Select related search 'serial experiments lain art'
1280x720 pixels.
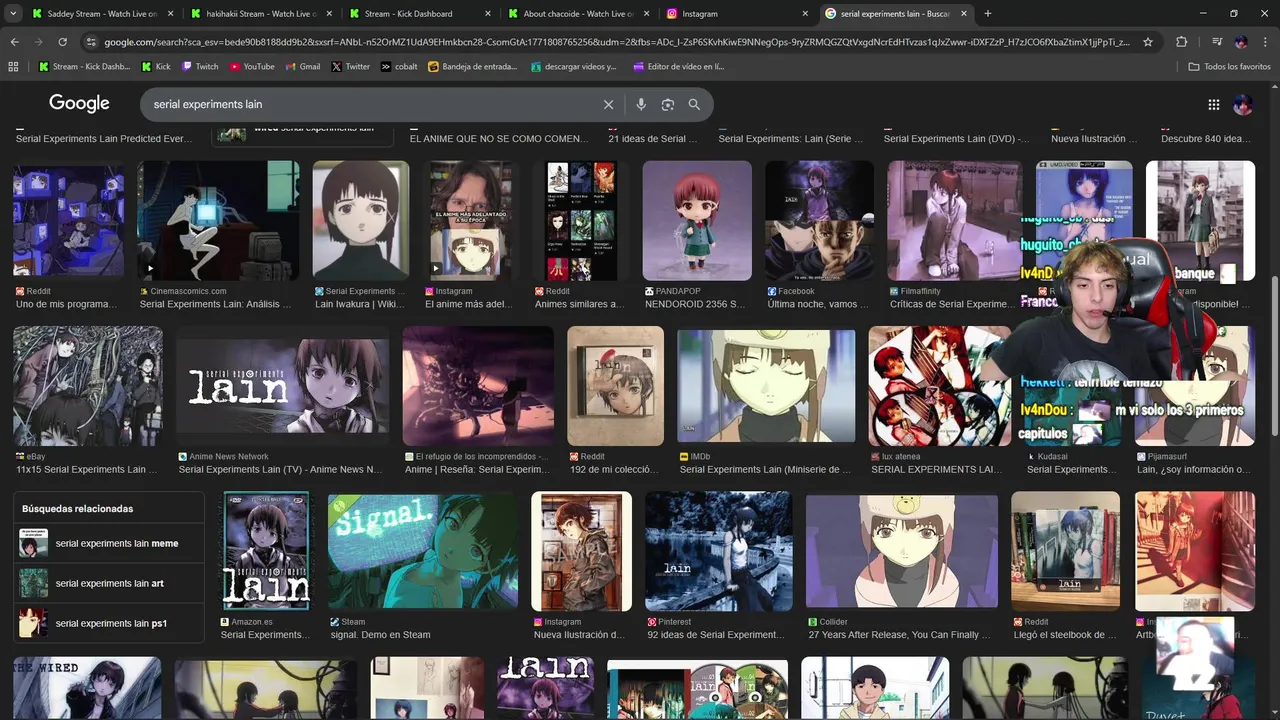108,583
